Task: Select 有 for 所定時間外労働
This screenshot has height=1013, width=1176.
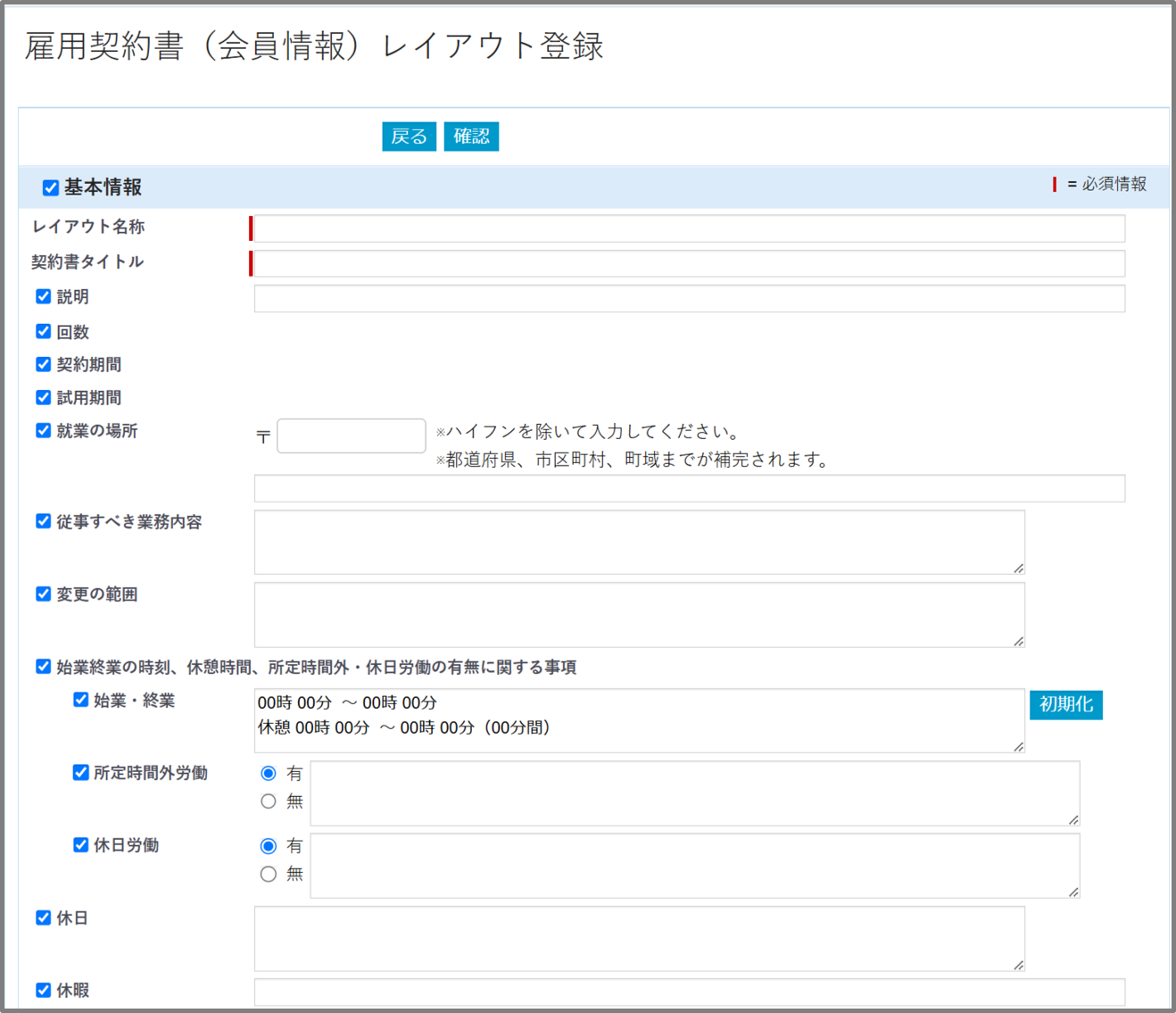Action: [269, 774]
